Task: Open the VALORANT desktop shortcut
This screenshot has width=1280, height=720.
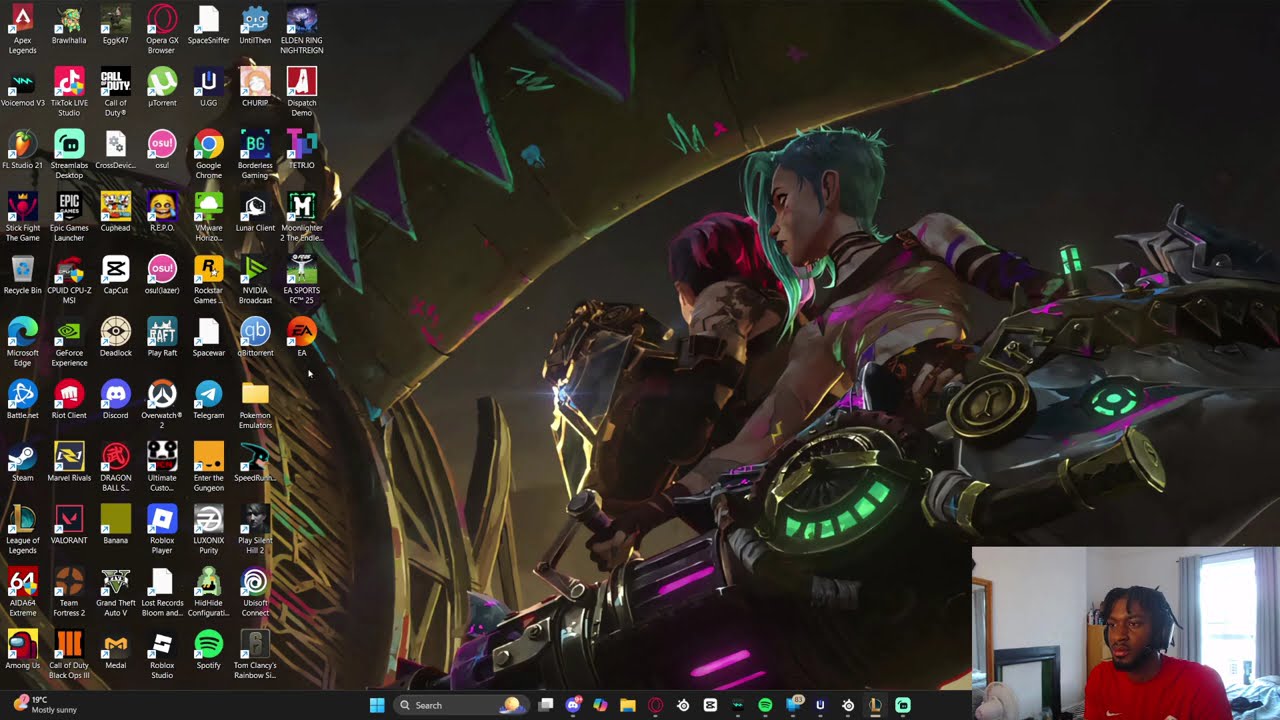Action: click(69, 524)
